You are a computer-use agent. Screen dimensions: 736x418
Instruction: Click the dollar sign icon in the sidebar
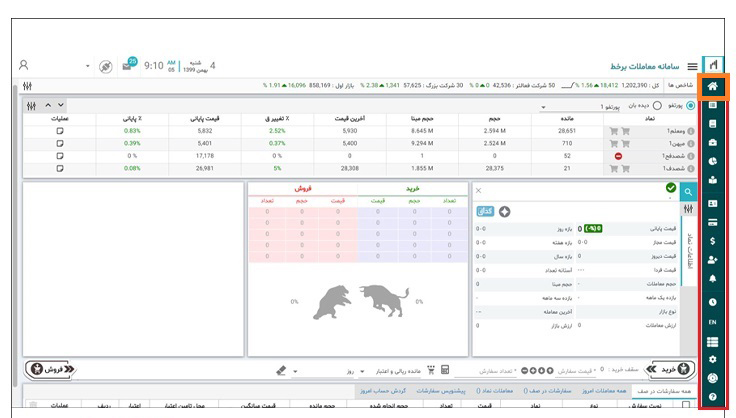[713, 241]
